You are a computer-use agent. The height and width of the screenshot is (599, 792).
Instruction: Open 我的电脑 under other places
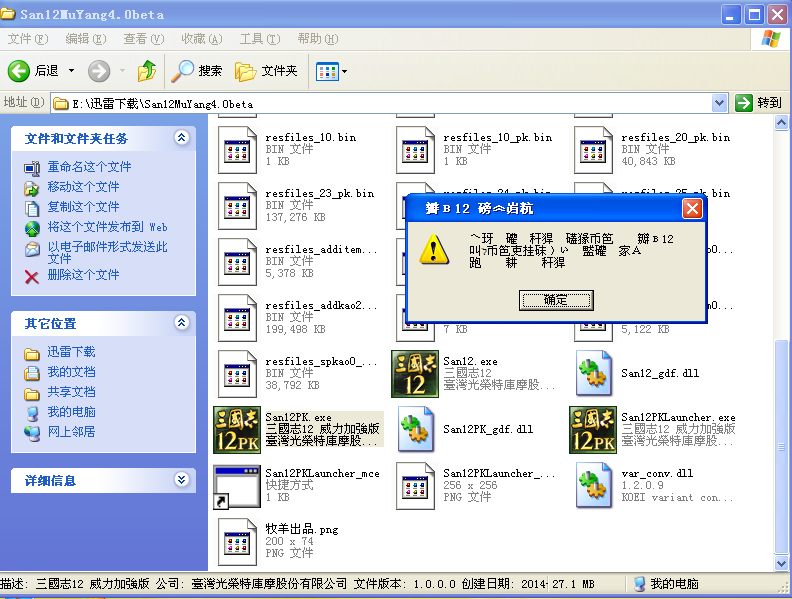tap(71, 412)
